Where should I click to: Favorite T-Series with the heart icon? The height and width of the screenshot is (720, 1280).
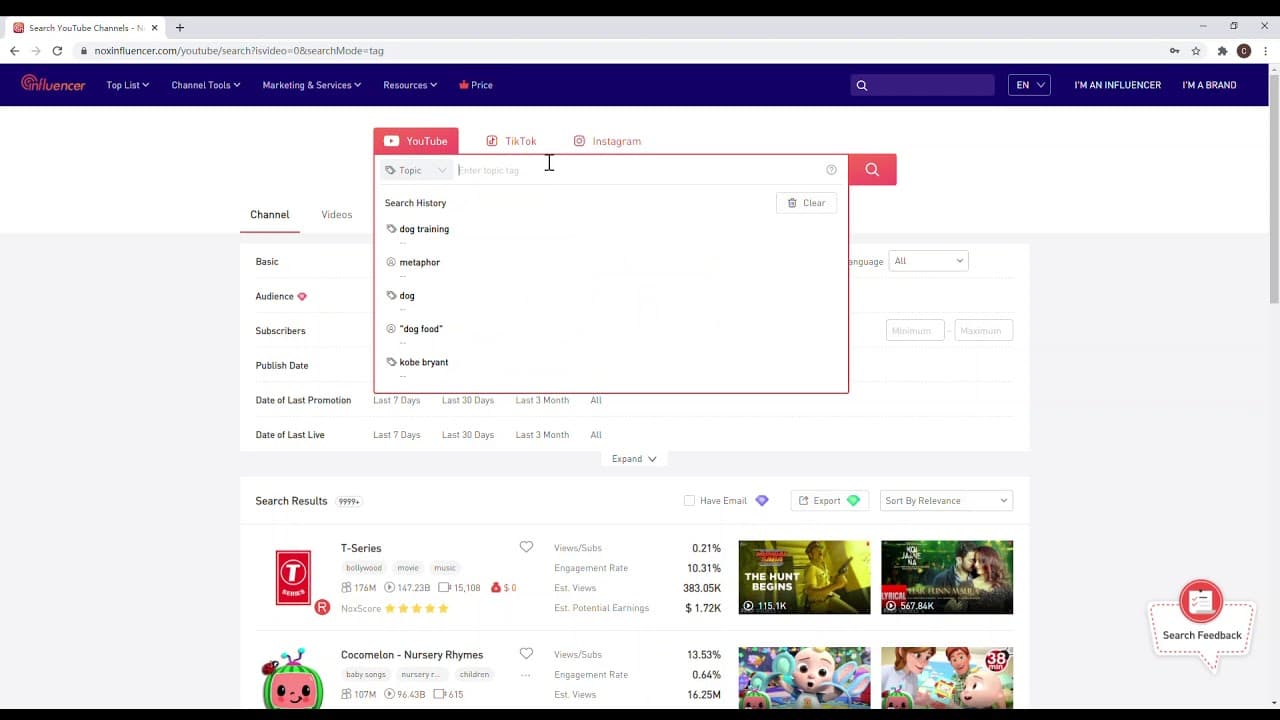[526, 547]
